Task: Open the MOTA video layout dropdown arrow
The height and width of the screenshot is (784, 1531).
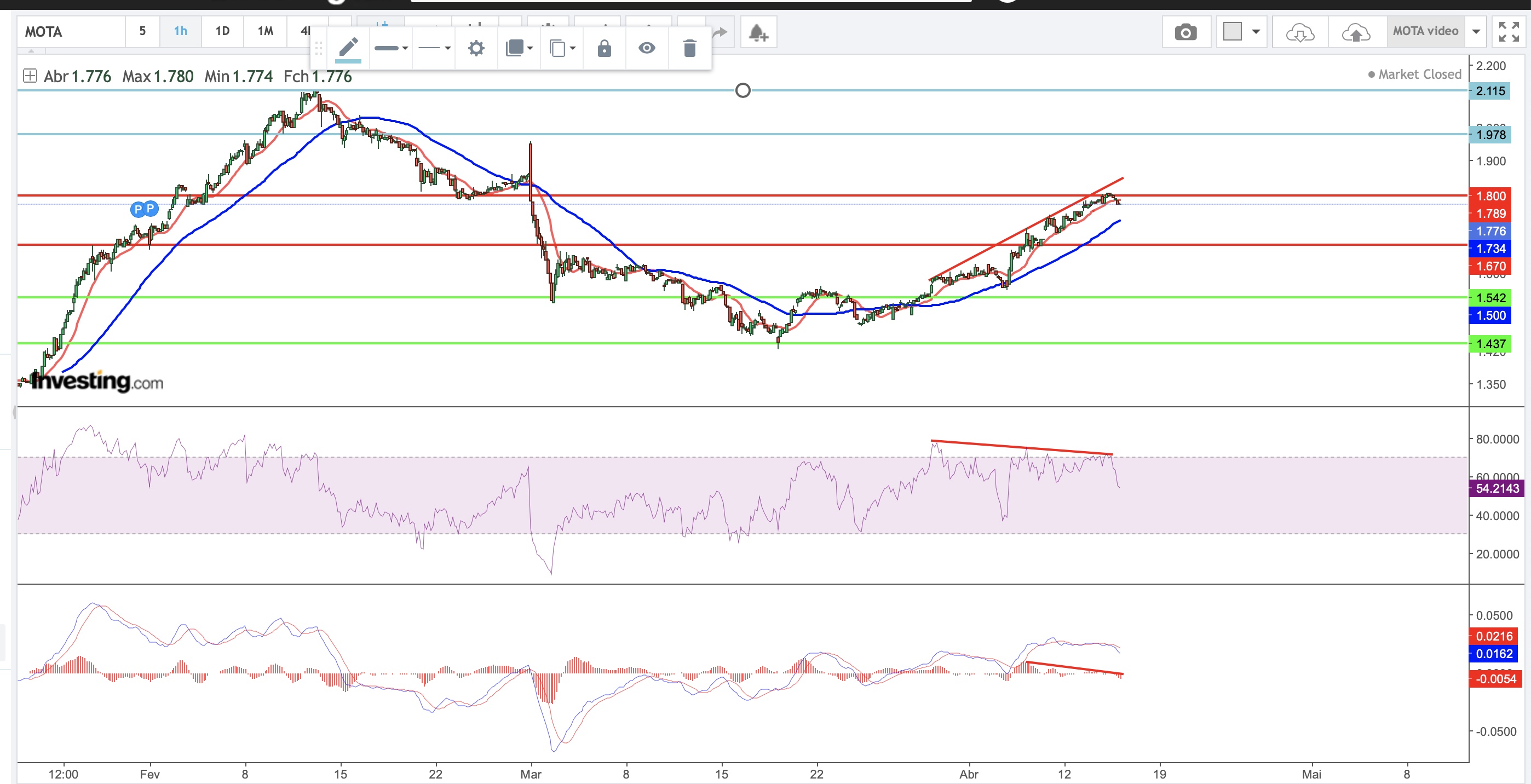Action: click(x=1476, y=32)
